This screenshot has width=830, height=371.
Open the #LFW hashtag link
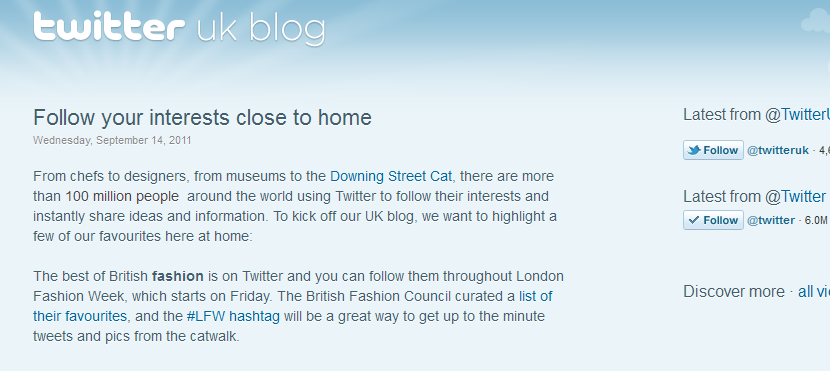[233, 316]
